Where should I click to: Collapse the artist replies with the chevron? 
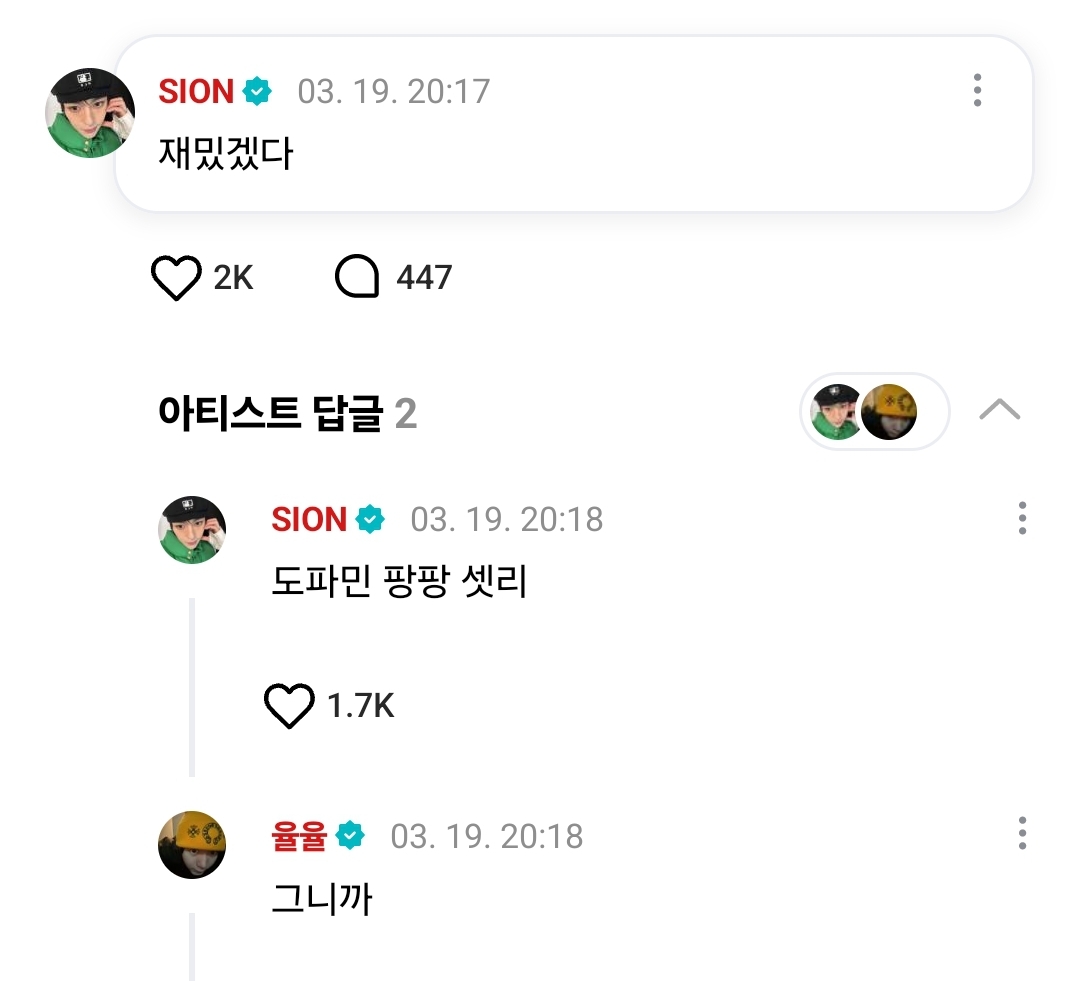pos(999,410)
